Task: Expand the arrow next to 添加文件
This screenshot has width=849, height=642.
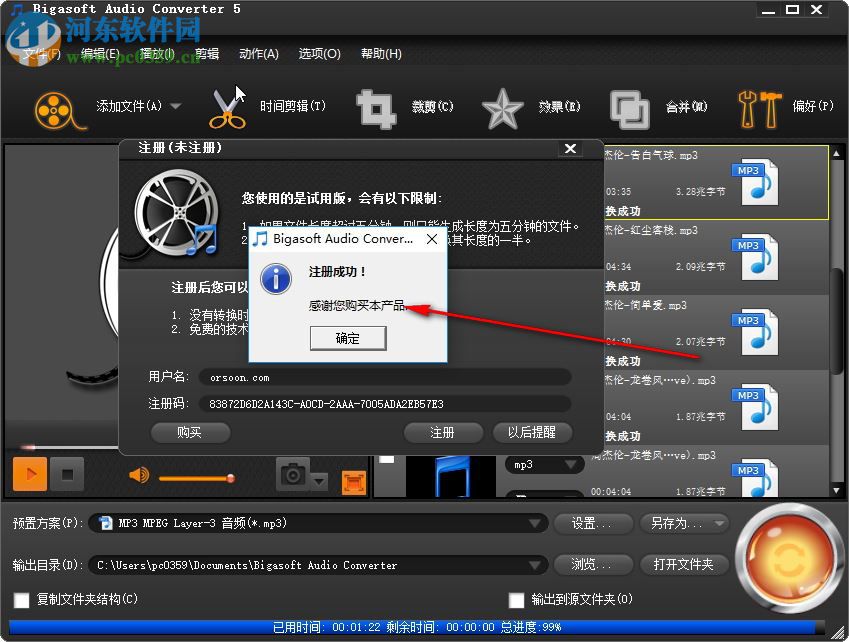Action: [x=174, y=107]
